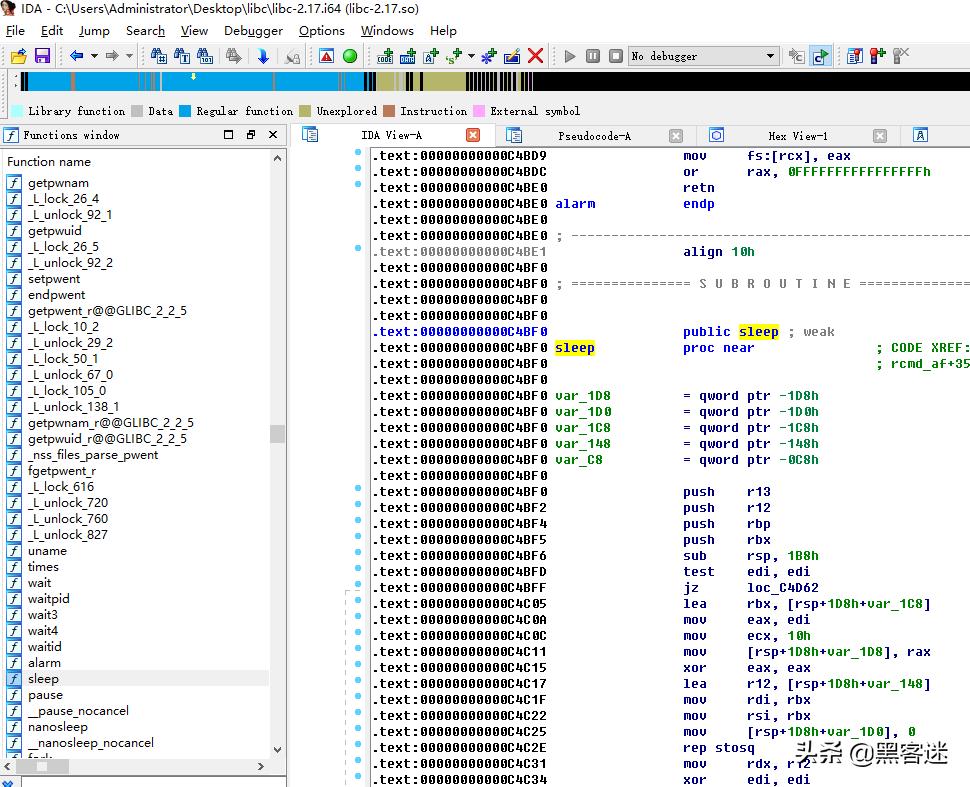
Task: Select the waitpid function in list
Action: pos(48,599)
